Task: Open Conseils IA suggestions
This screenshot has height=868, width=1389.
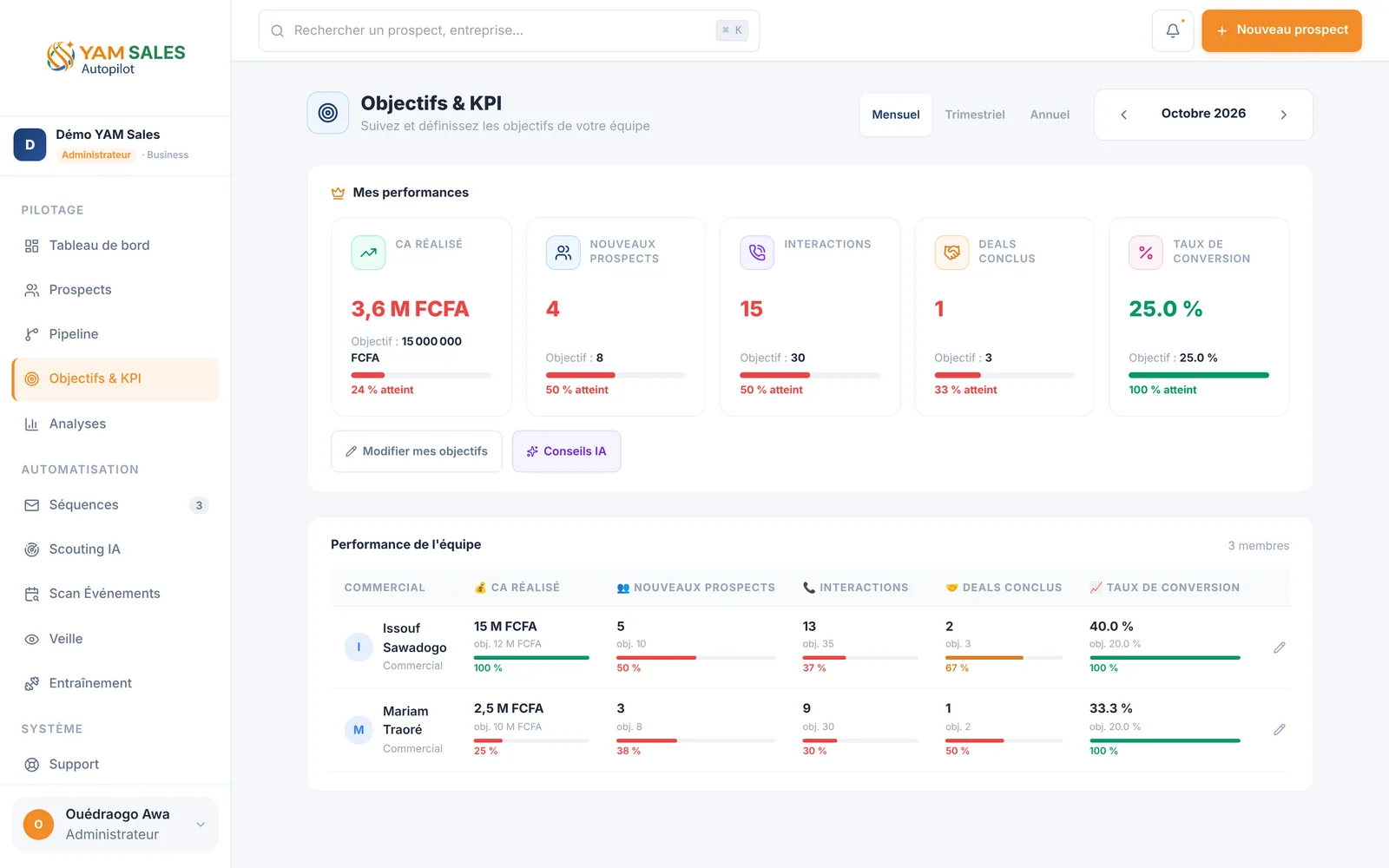Action: pos(566,451)
